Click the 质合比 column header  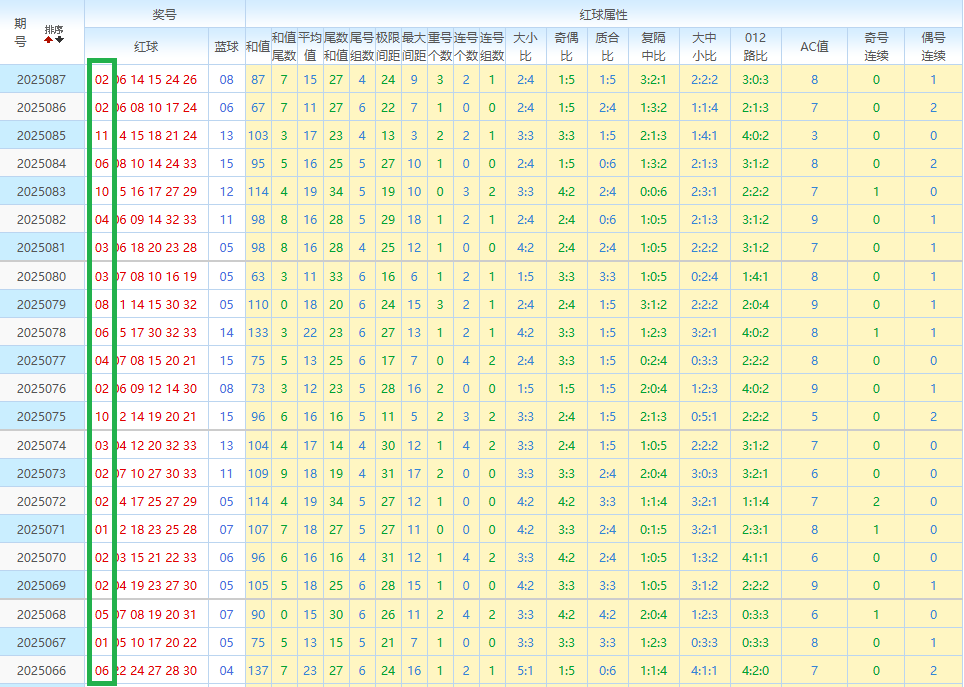pos(607,46)
